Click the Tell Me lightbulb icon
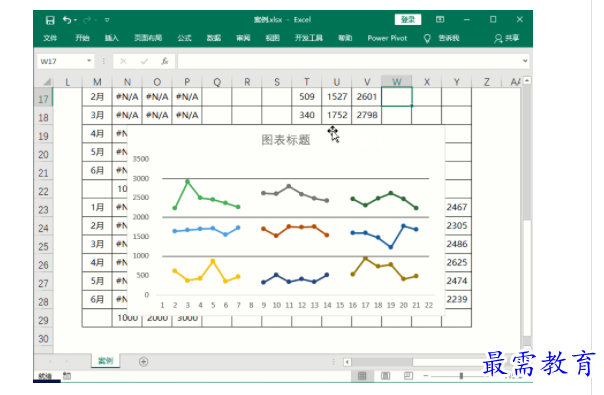Screen dimensions: 604x395 click(x=427, y=39)
